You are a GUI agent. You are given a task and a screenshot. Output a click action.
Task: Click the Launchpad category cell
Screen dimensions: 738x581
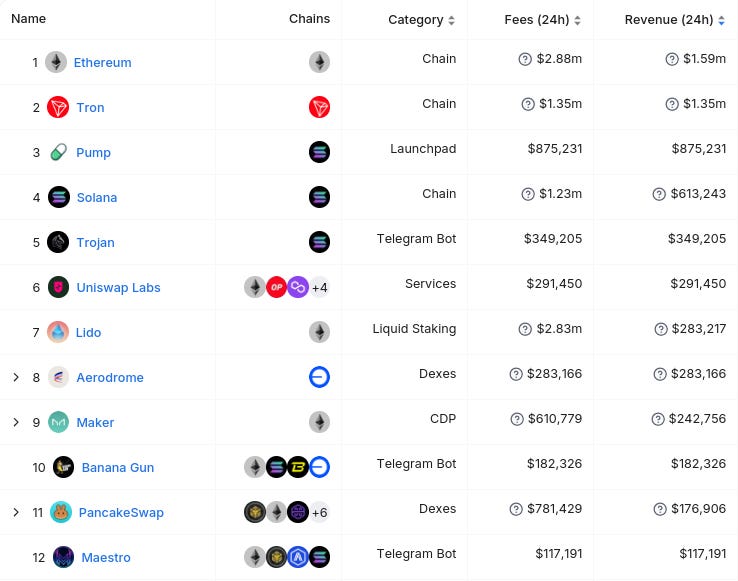[x=423, y=149]
